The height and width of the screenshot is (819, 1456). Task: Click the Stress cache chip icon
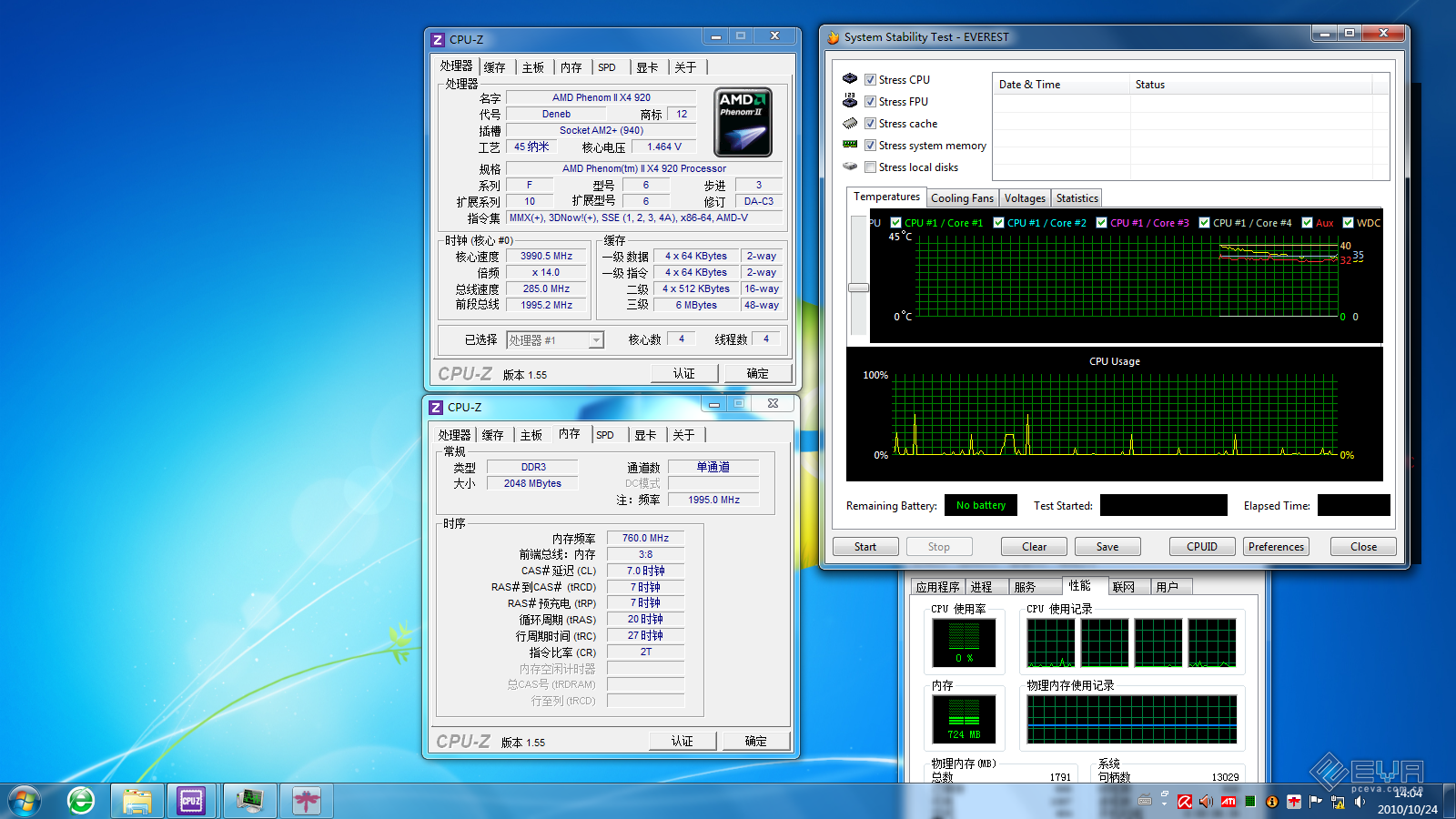[x=850, y=123]
